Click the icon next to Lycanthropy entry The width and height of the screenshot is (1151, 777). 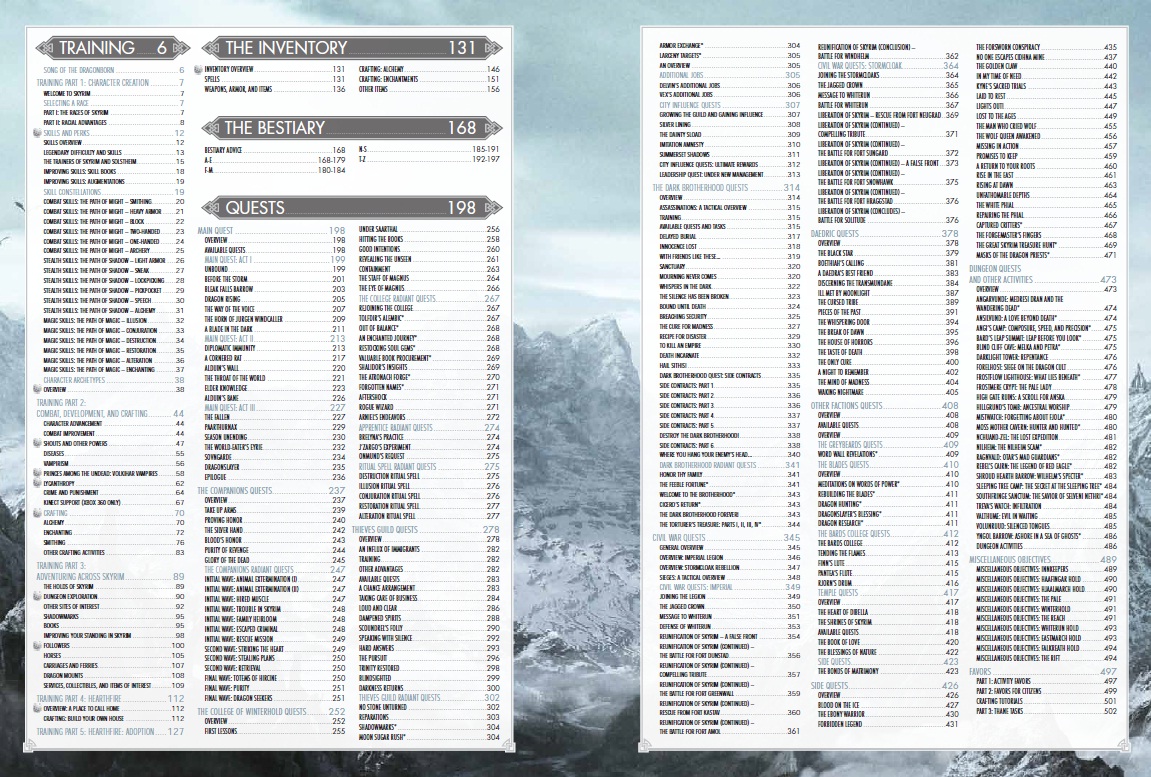pyautogui.click(x=38, y=482)
